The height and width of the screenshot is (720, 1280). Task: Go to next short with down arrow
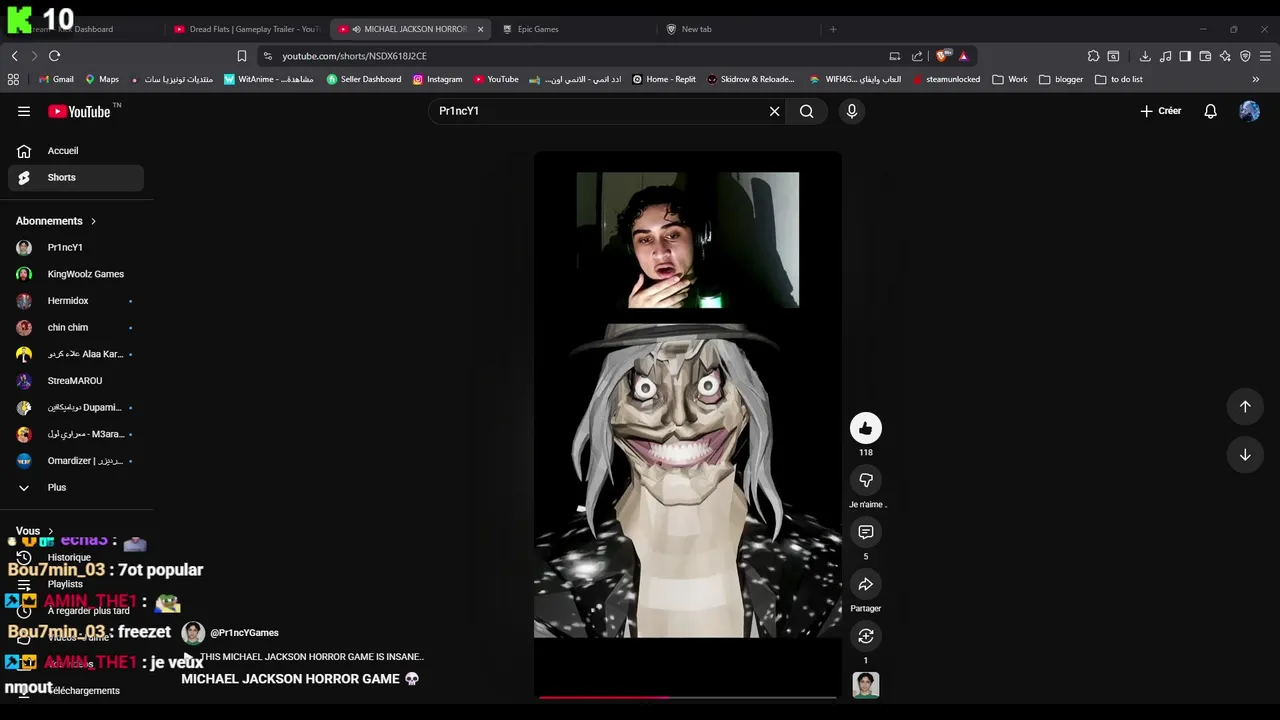pyautogui.click(x=1245, y=454)
